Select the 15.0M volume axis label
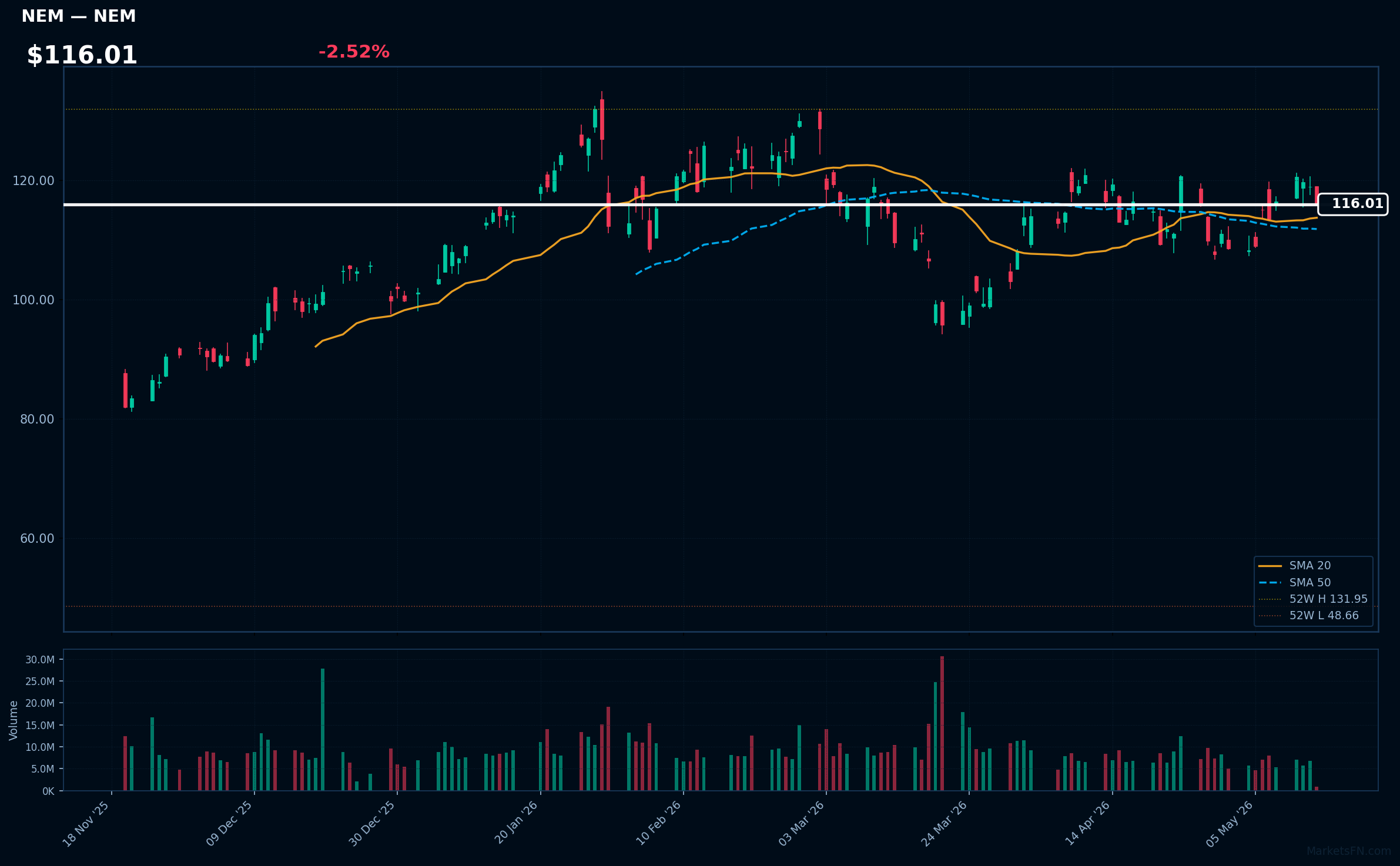 pyautogui.click(x=40, y=726)
